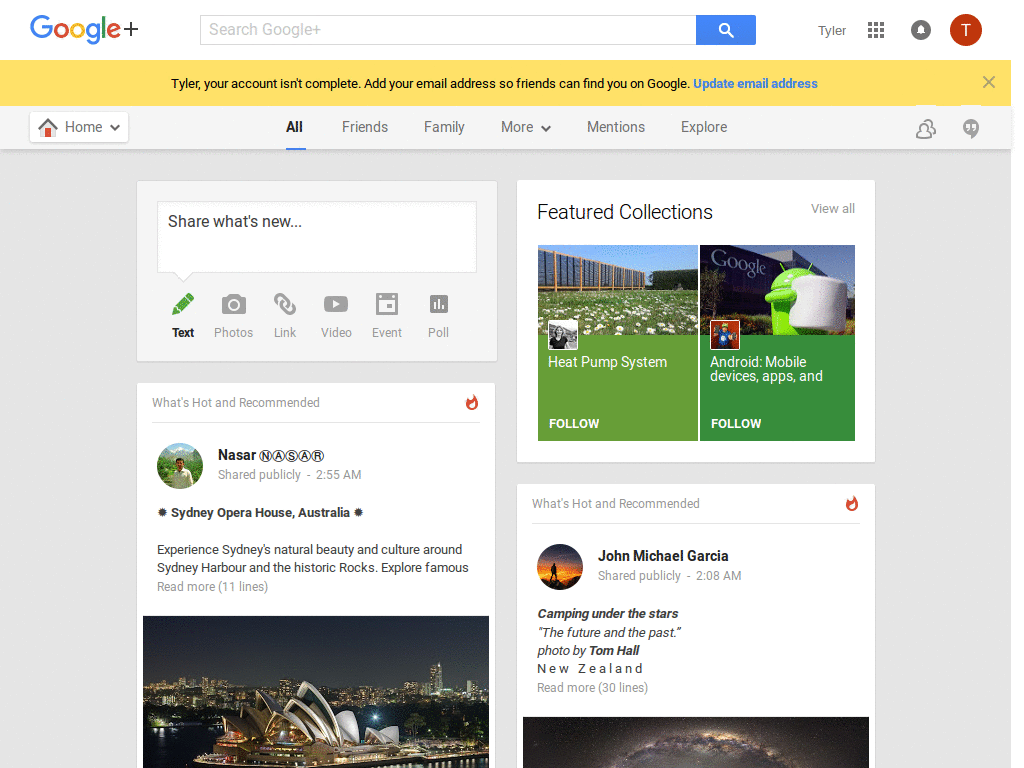This screenshot has height=768, width=1024.
Task: Switch to the All tab
Action: coord(295,127)
